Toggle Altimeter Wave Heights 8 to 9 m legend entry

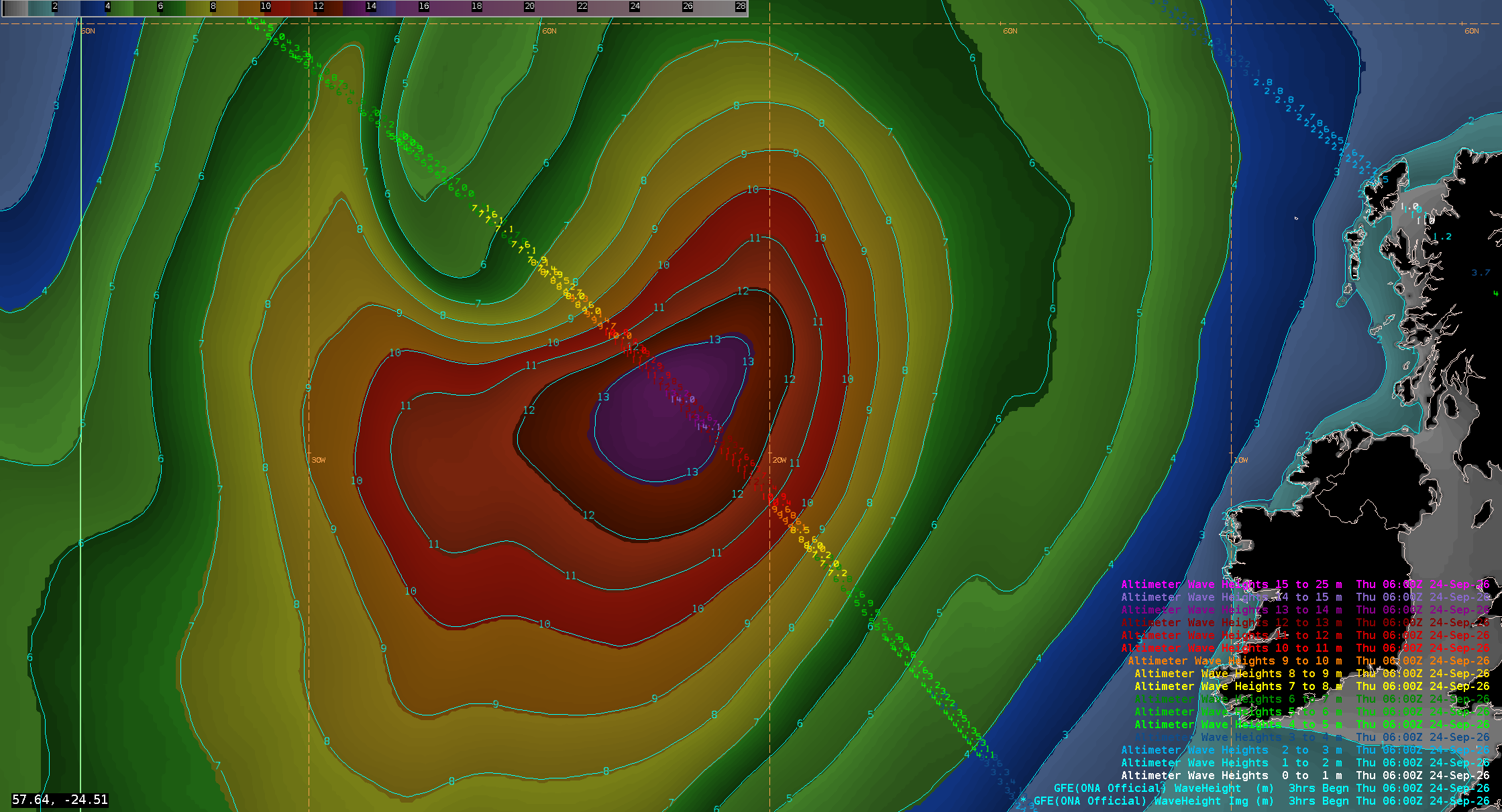pos(1311,673)
